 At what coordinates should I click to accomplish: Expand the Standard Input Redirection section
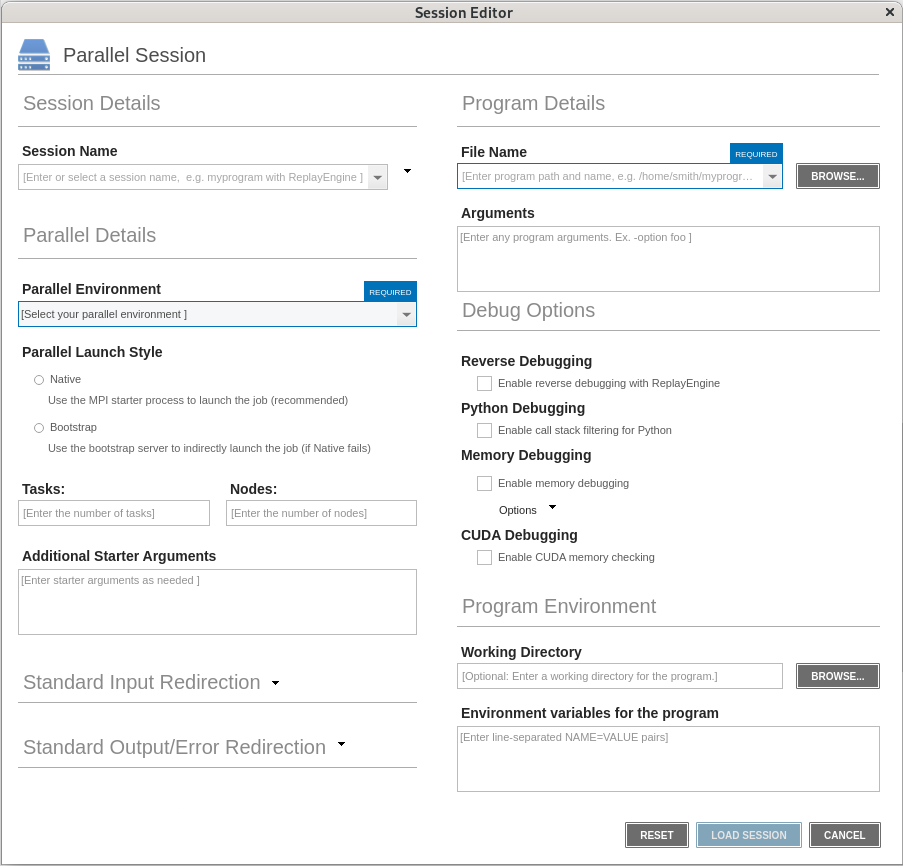point(275,683)
